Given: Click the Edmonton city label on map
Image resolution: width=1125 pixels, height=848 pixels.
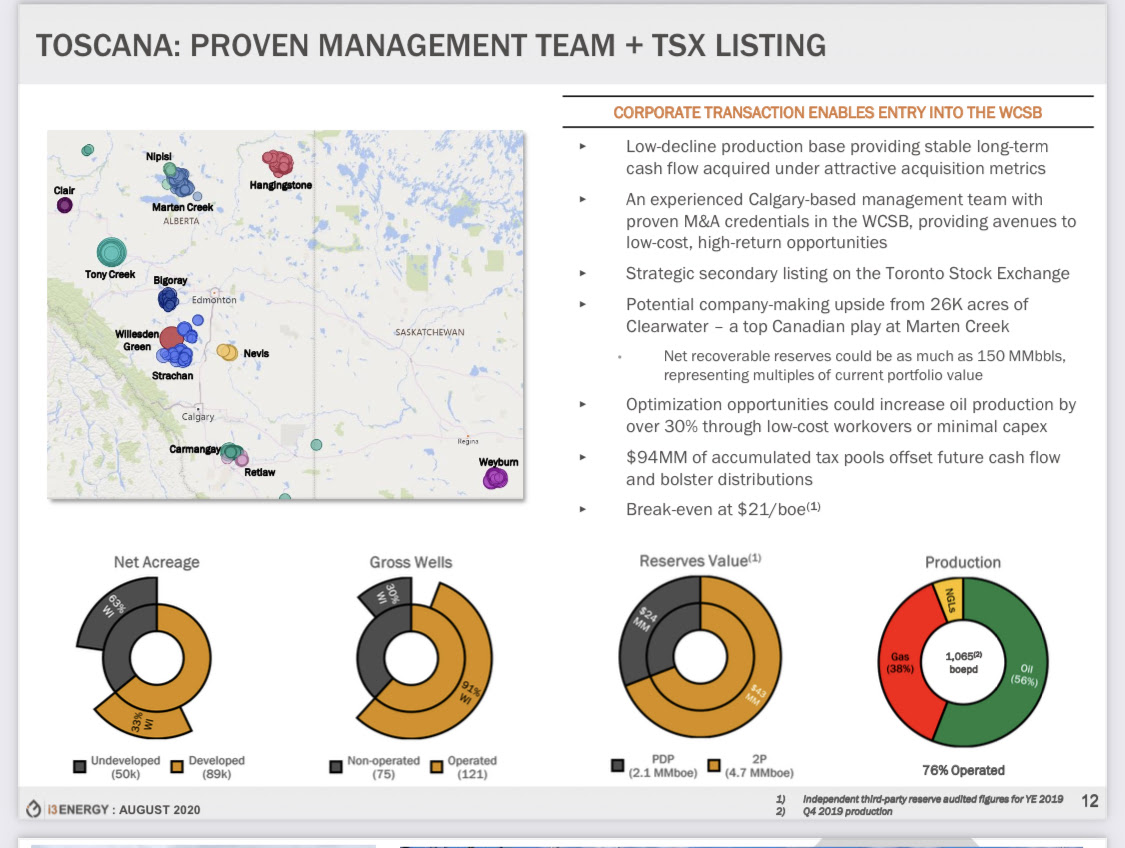Looking at the screenshot, I should pos(214,300).
